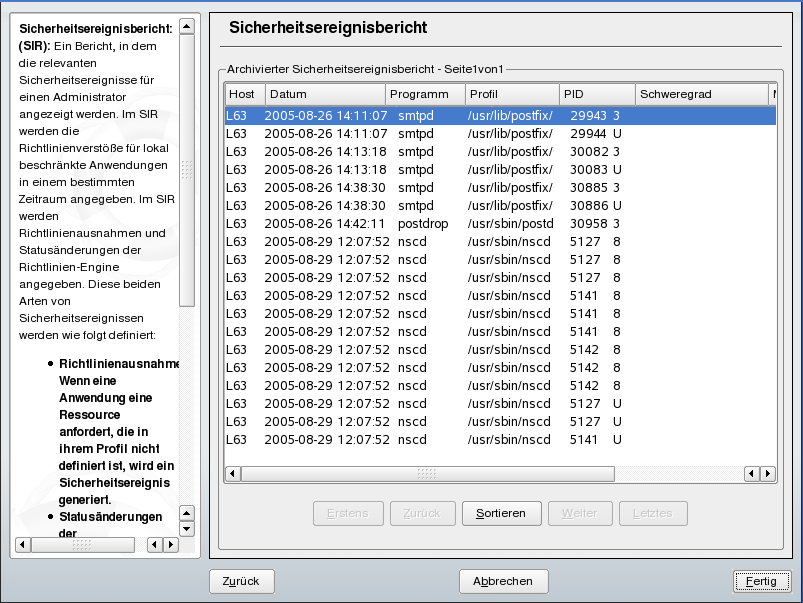
Task: Click the table's horizontal scrollbar thumb
Action: point(427,474)
